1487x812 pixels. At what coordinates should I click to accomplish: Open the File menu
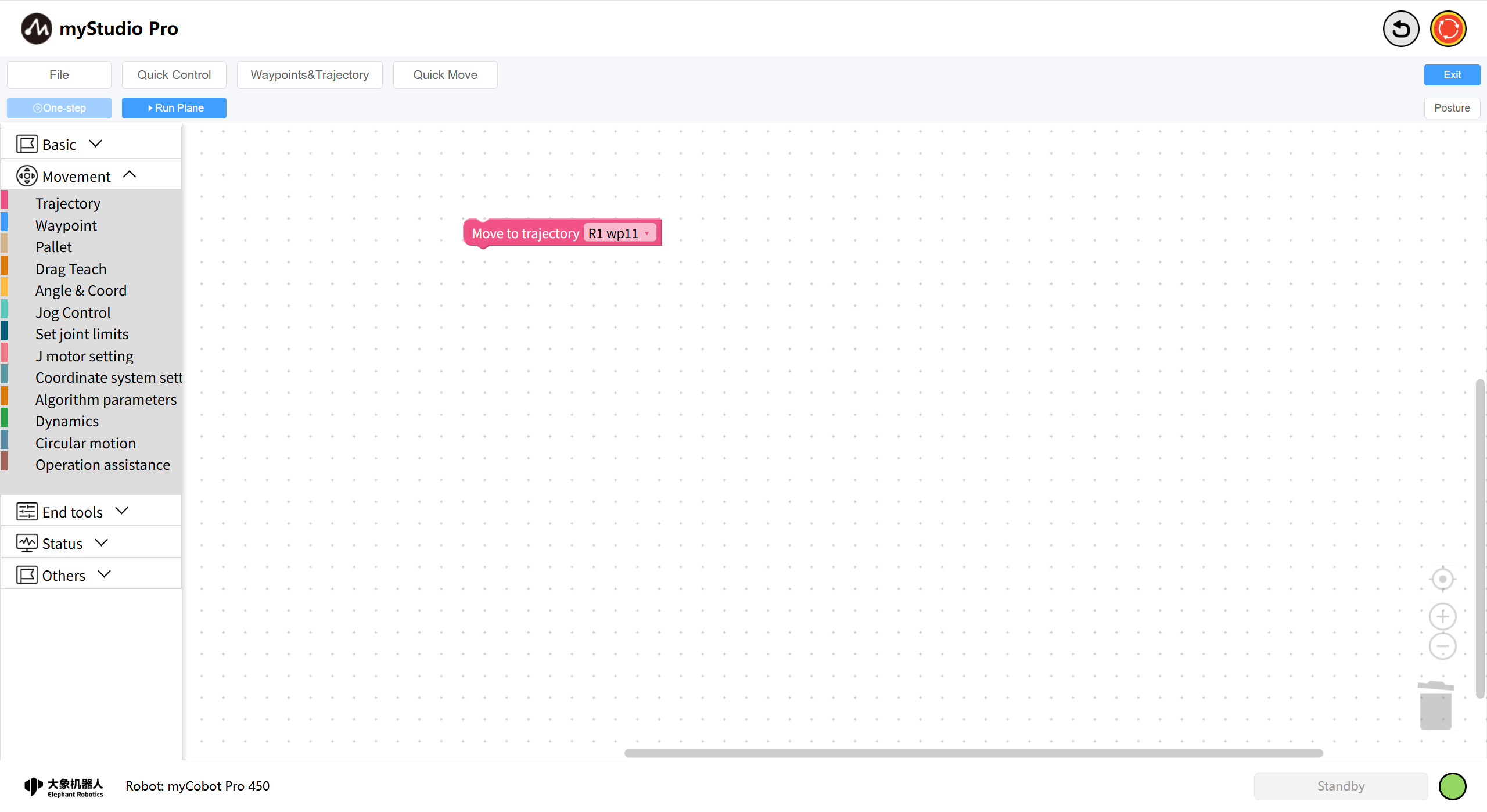pyautogui.click(x=59, y=75)
